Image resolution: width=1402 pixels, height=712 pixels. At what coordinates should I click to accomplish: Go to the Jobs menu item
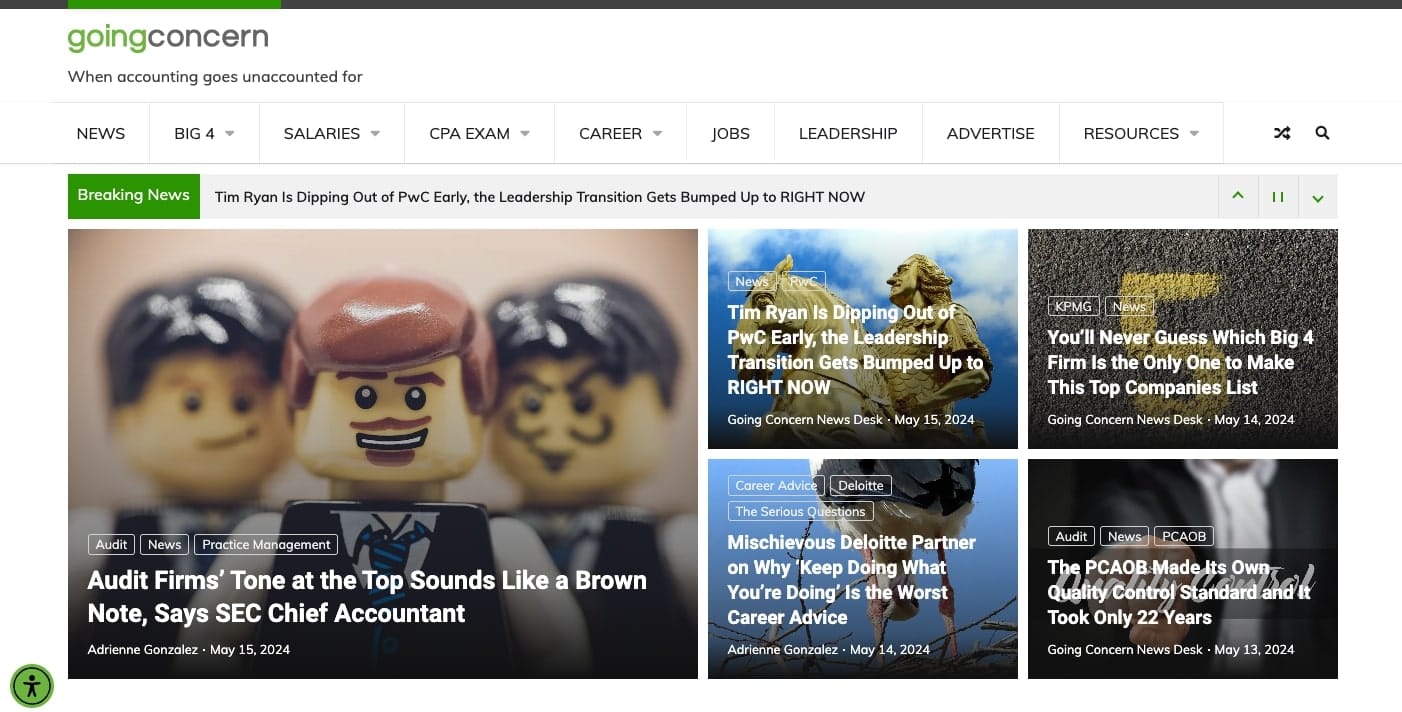click(730, 133)
